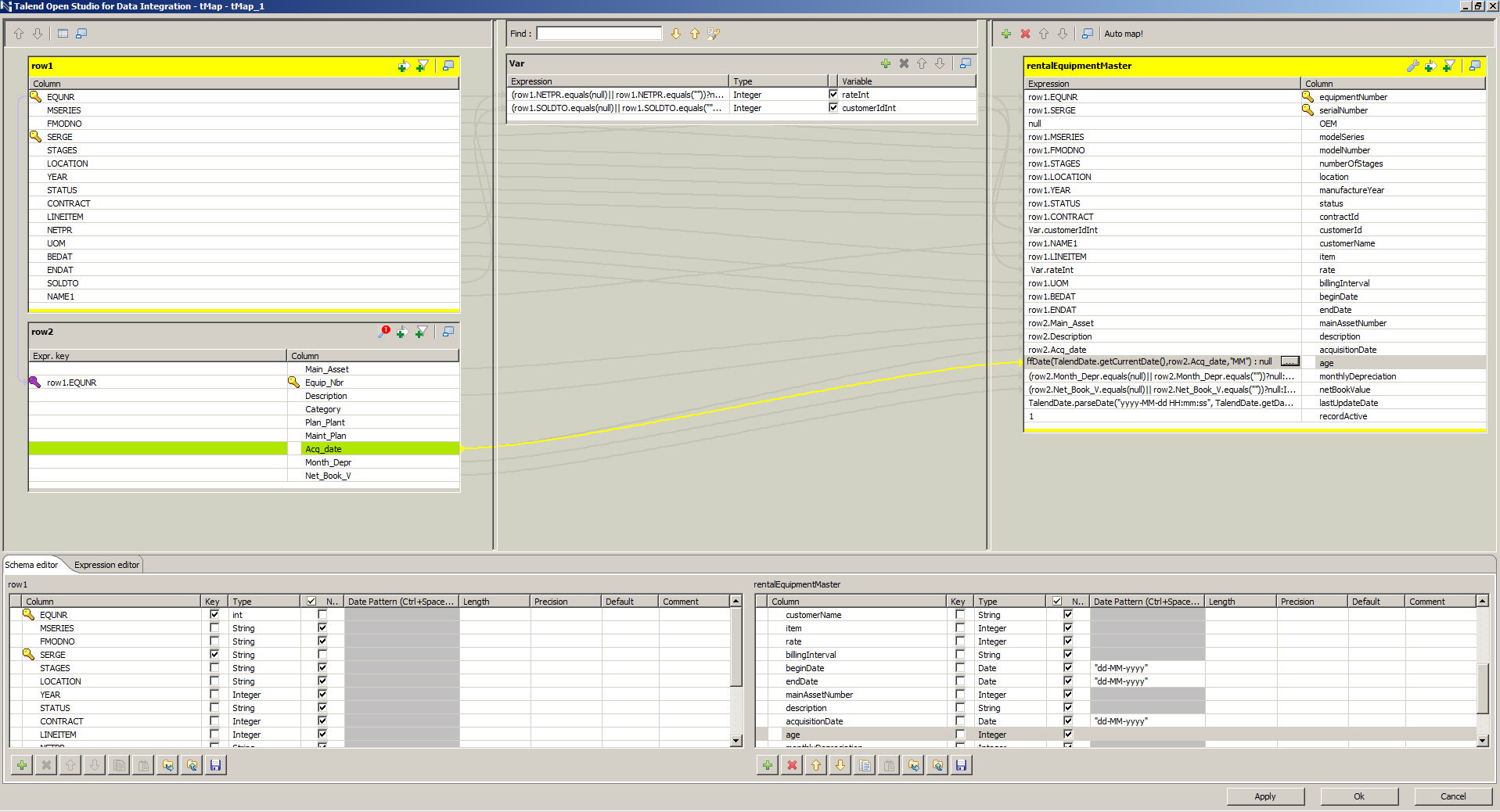Add a column to rentalEquipmentMaster schema
Screen dimensions: 1500x812
tap(768, 765)
